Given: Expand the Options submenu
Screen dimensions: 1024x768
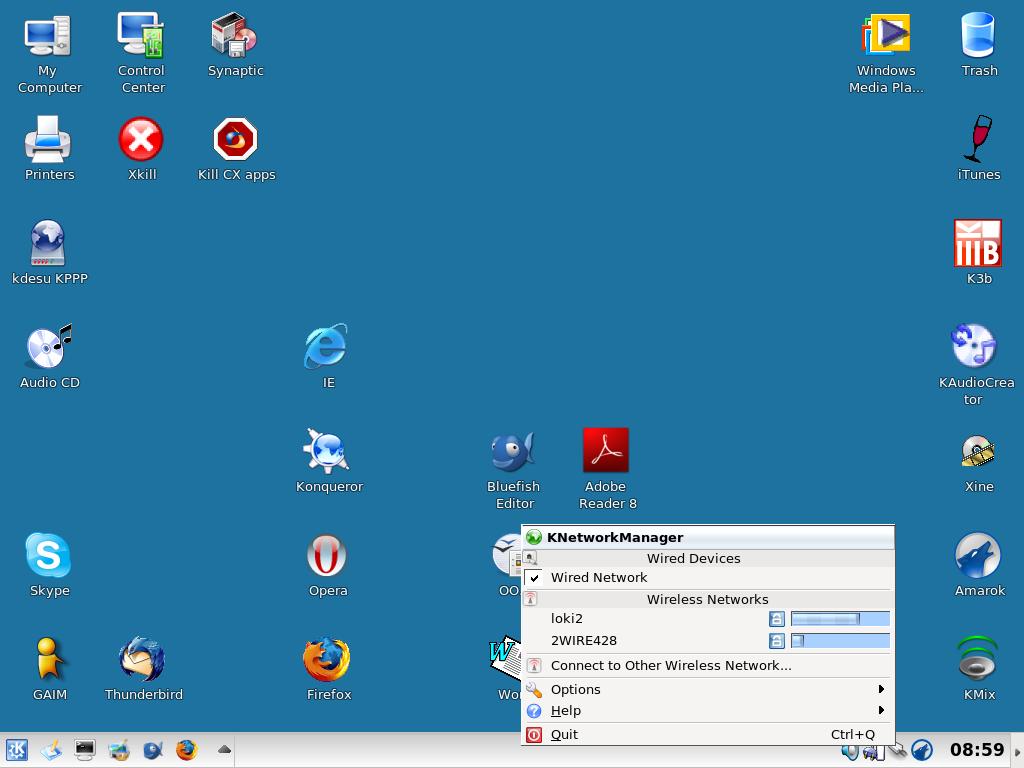Looking at the screenshot, I should point(708,690).
